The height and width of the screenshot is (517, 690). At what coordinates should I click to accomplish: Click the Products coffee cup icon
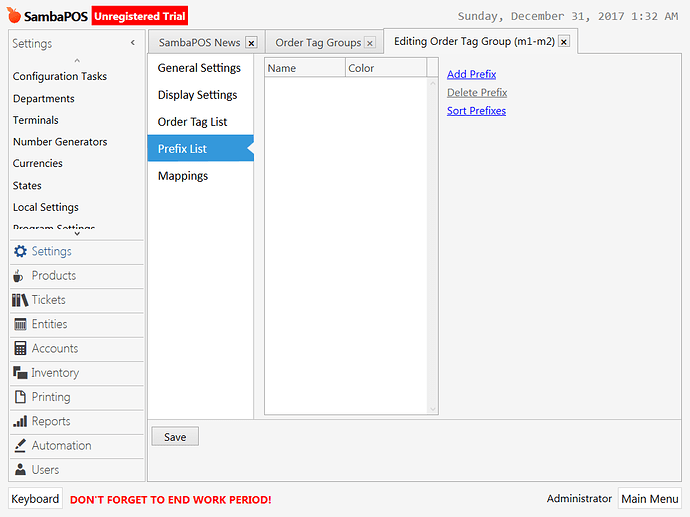pyautogui.click(x=18, y=276)
